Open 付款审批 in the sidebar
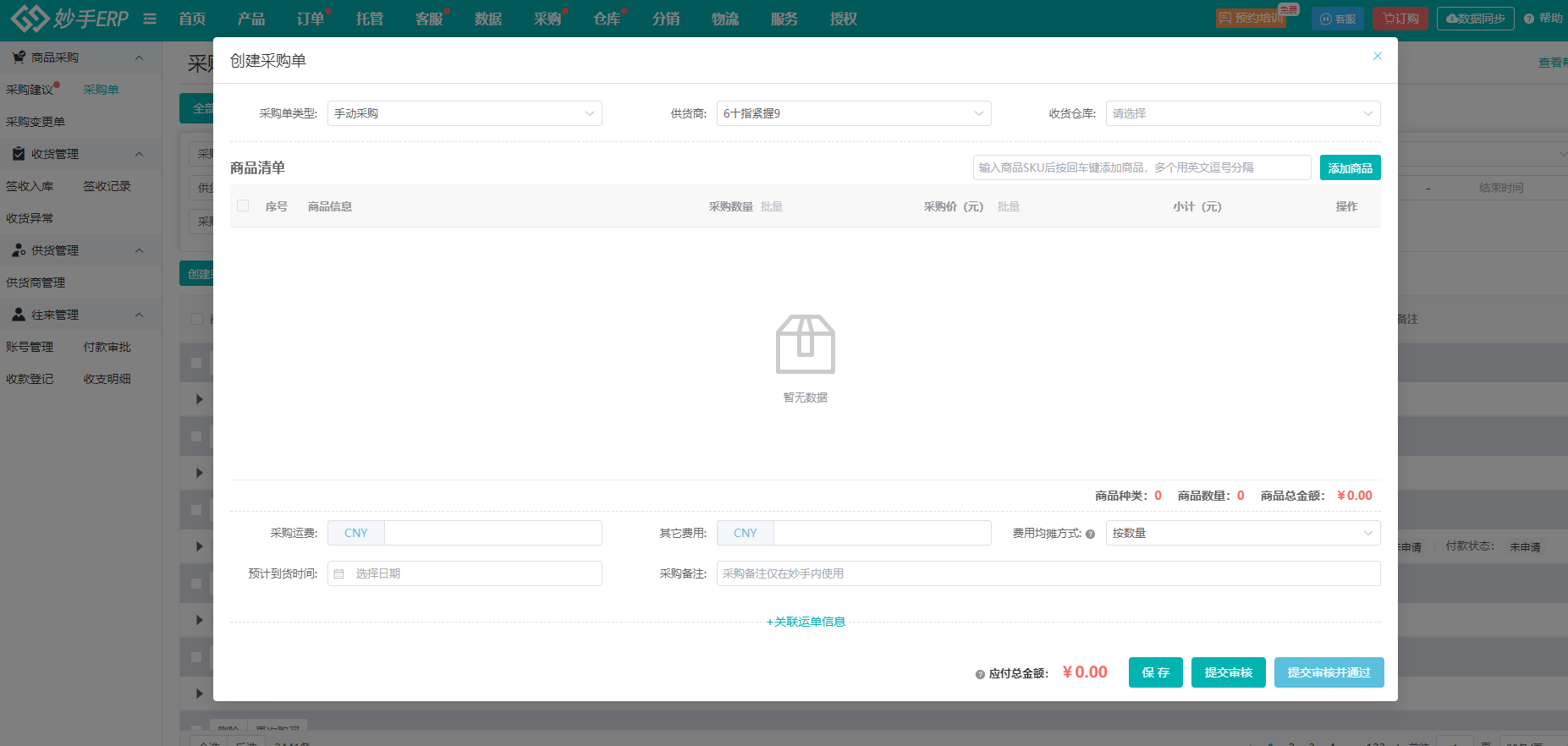The height and width of the screenshot is (746, 1568). [x=107, y=347]
